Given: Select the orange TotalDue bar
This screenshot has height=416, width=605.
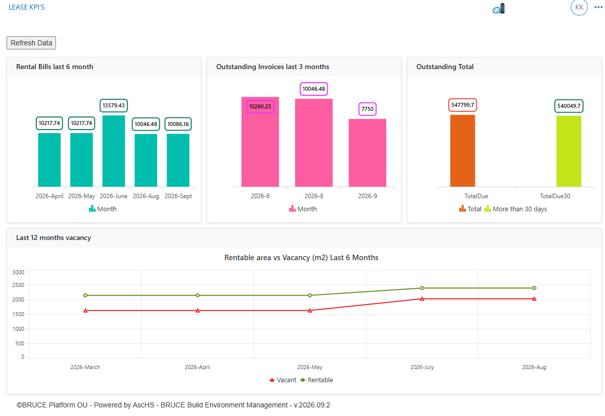Looking at the screenshot, I should point(463,151).
